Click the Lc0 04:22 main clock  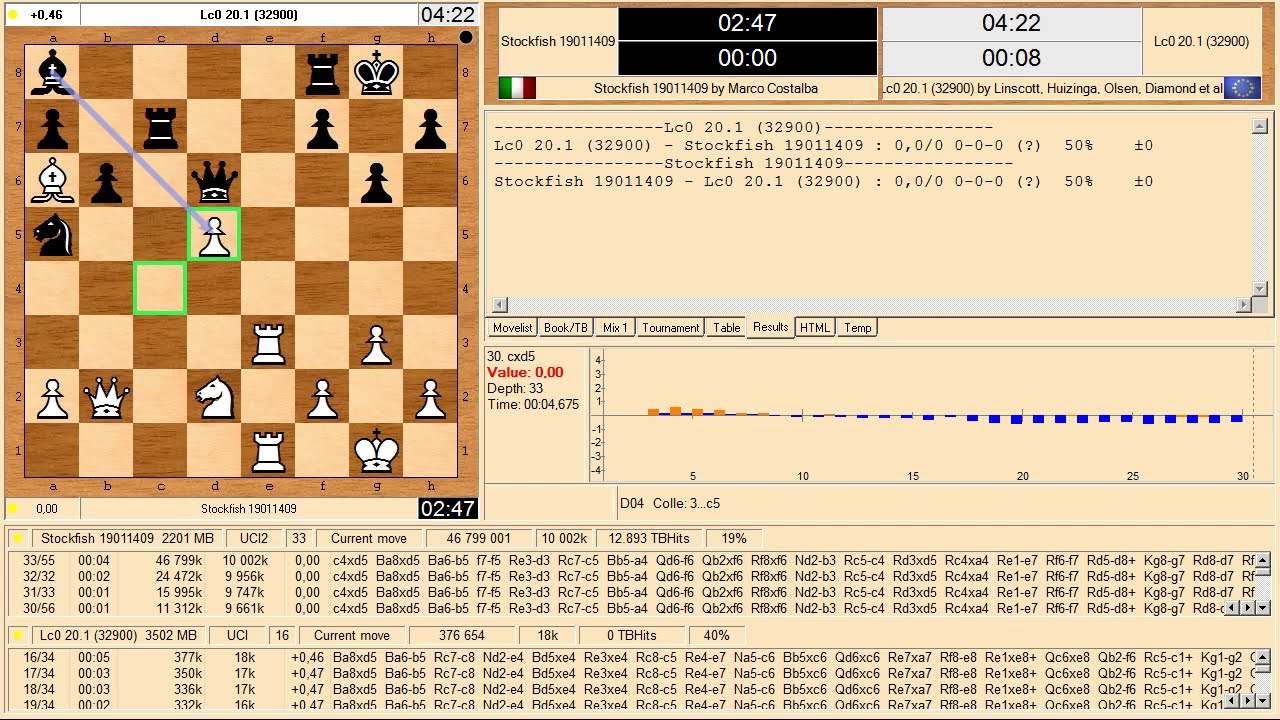[x=1011, y=23]
